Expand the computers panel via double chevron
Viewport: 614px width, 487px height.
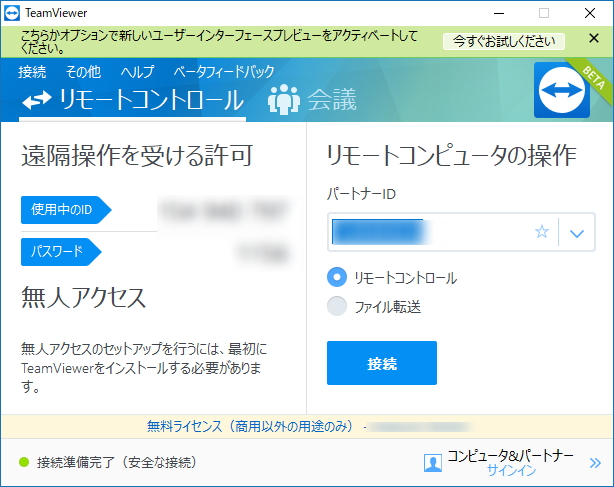pos(595,463)
